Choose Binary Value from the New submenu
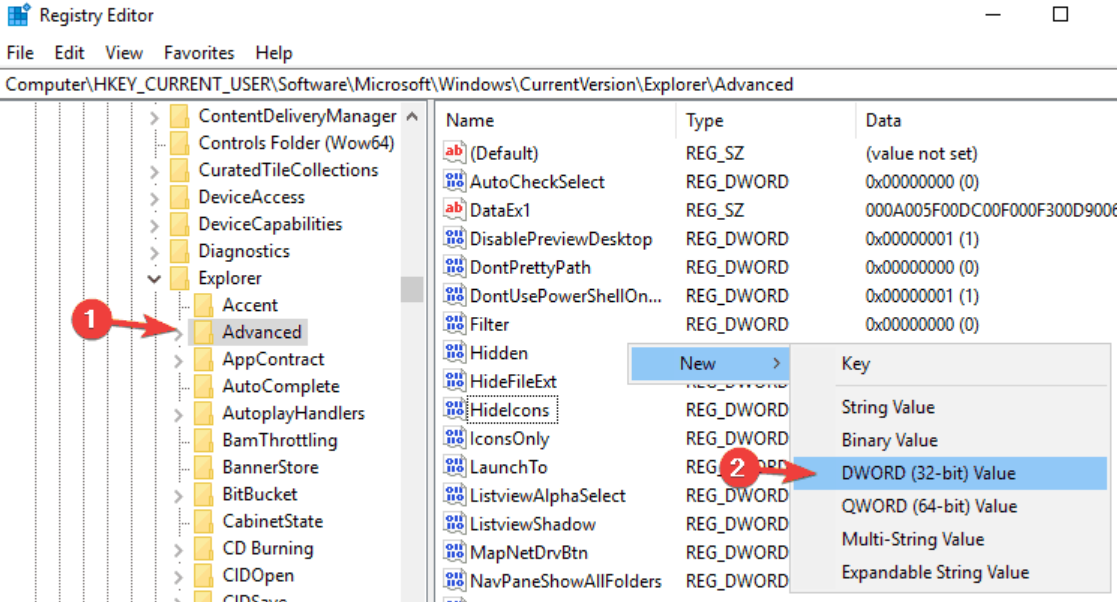This screenshot has width=1117, height=602. click(x=950, y=440)
